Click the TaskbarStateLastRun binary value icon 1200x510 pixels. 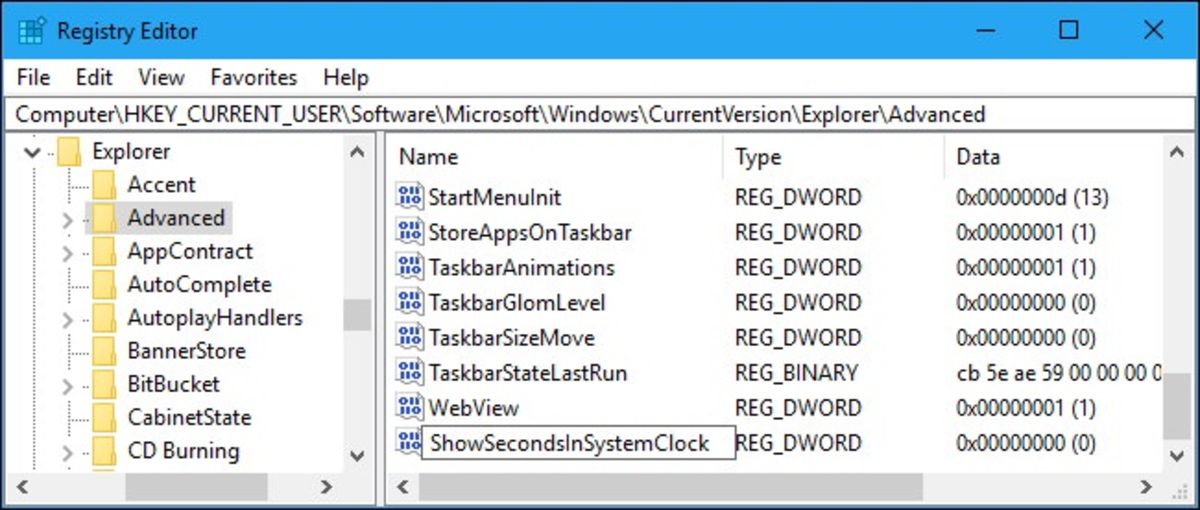point(409,373)
